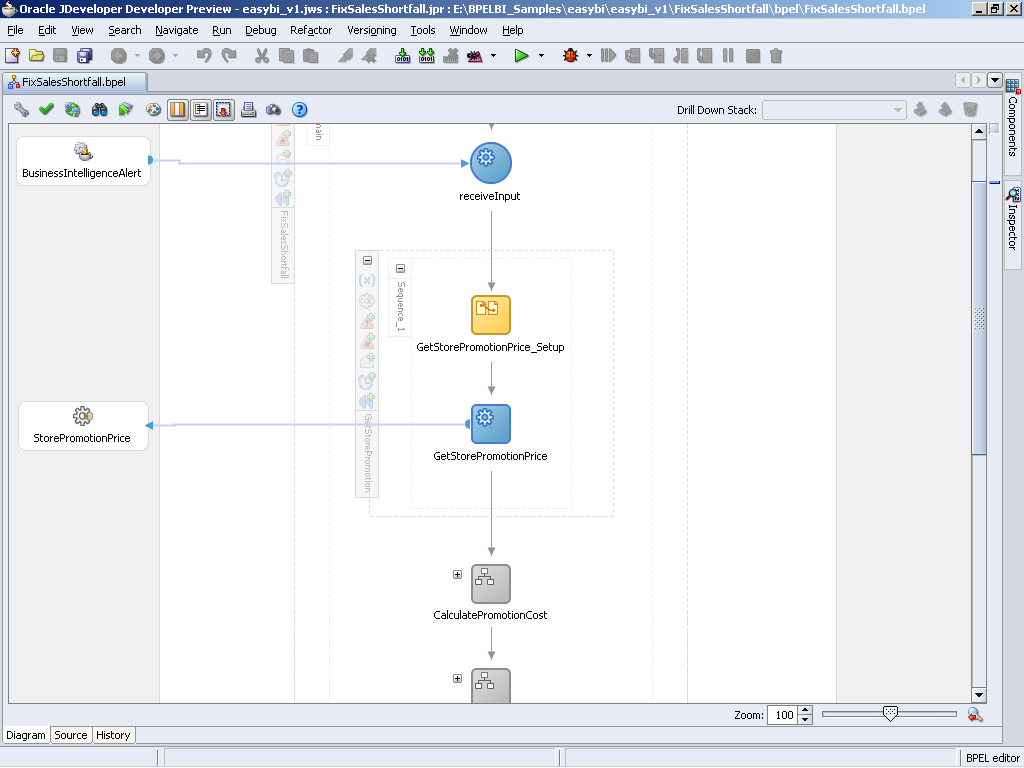1024x768 pixels.
Task: Decrease zoom with stepper down arrow
Action: (806, 720)
